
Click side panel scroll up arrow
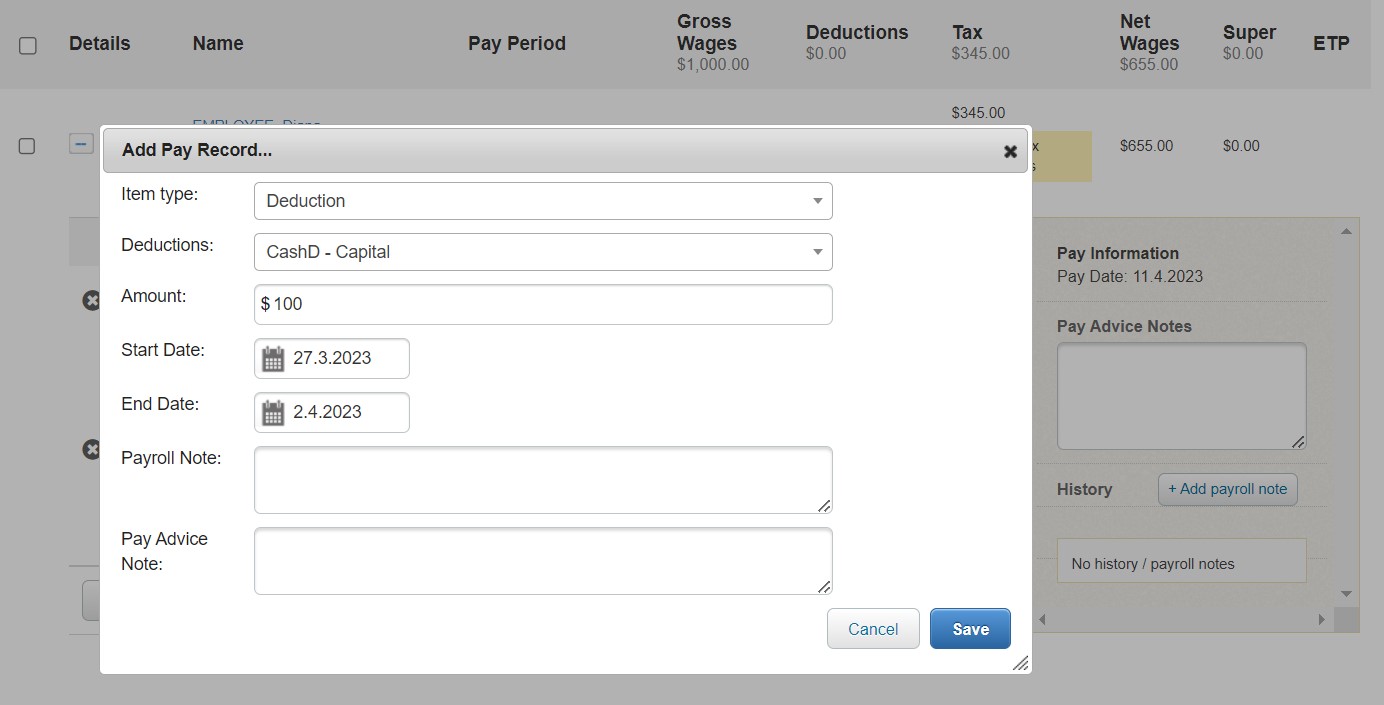point(1346,231)
